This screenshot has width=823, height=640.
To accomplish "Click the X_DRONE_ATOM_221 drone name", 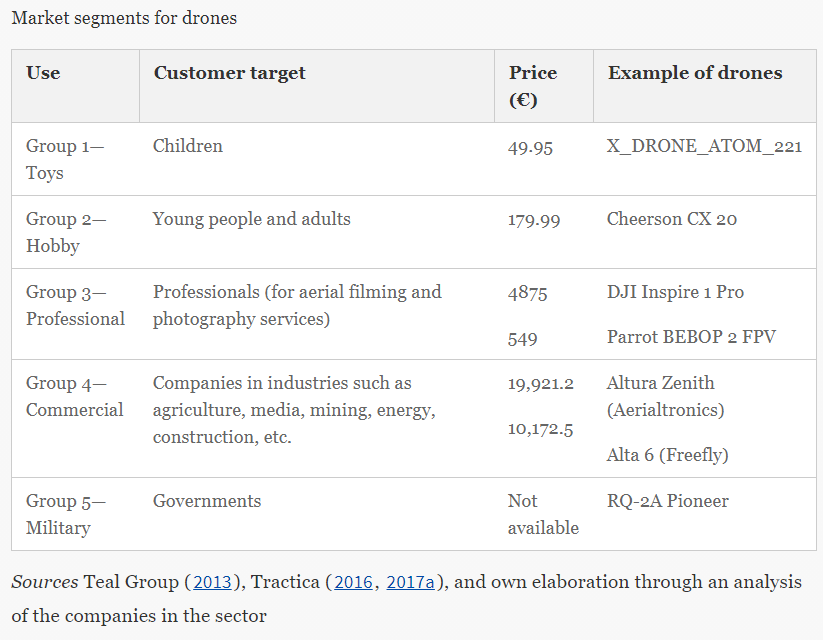I will 704,146.
